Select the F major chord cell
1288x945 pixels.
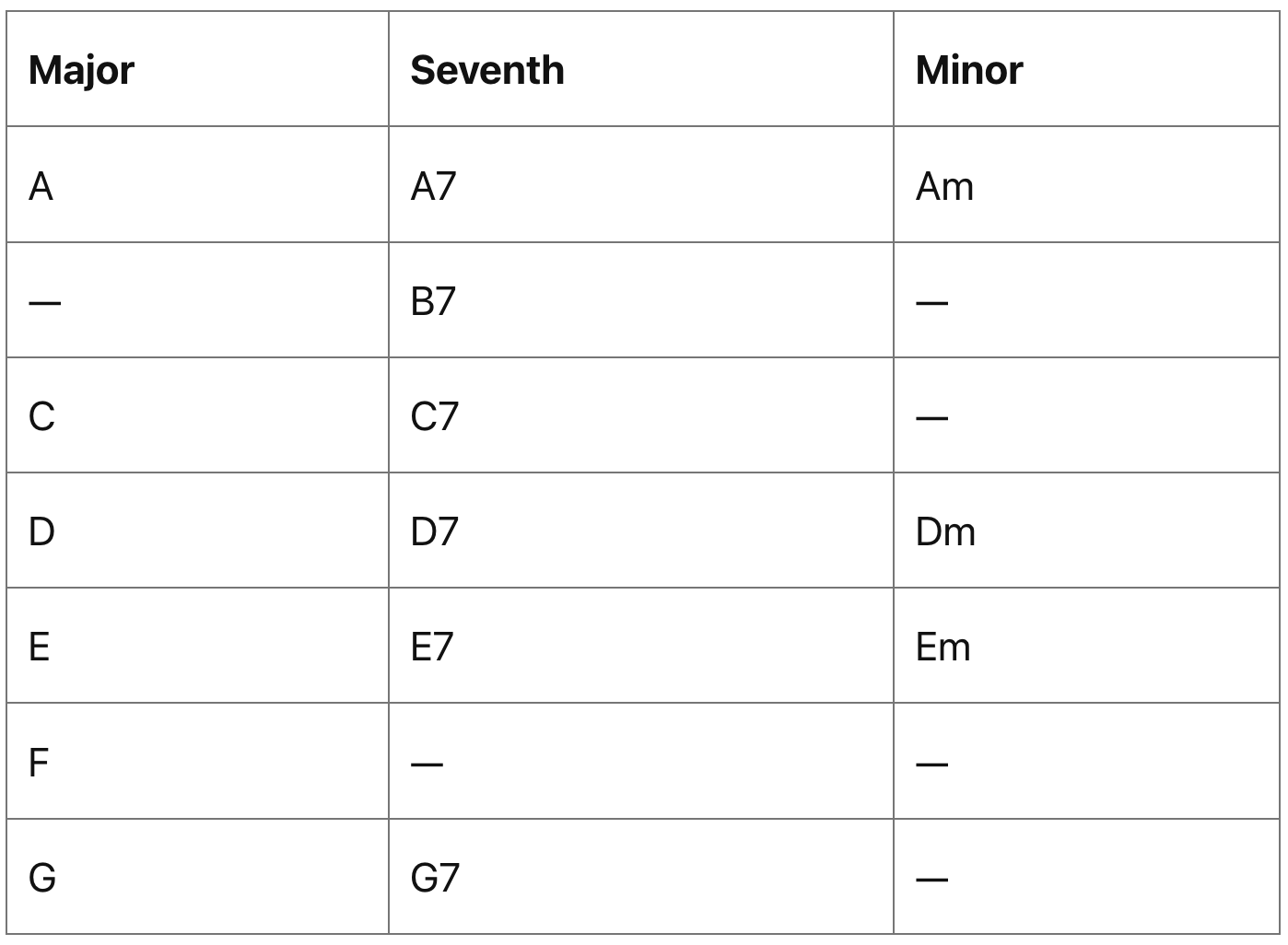(x=39, y=763)
